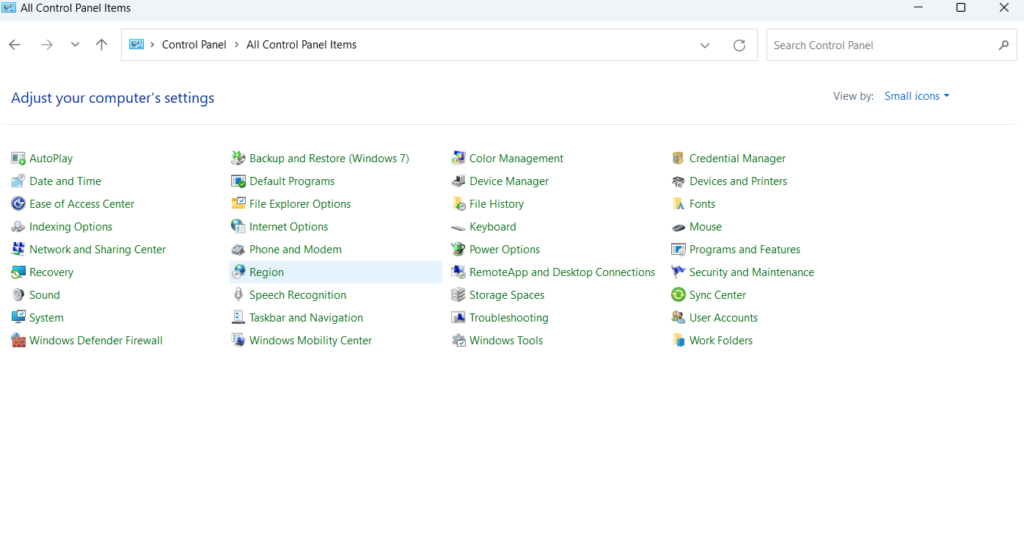Click the Internet Options globe icon

[x=238, y=227]
